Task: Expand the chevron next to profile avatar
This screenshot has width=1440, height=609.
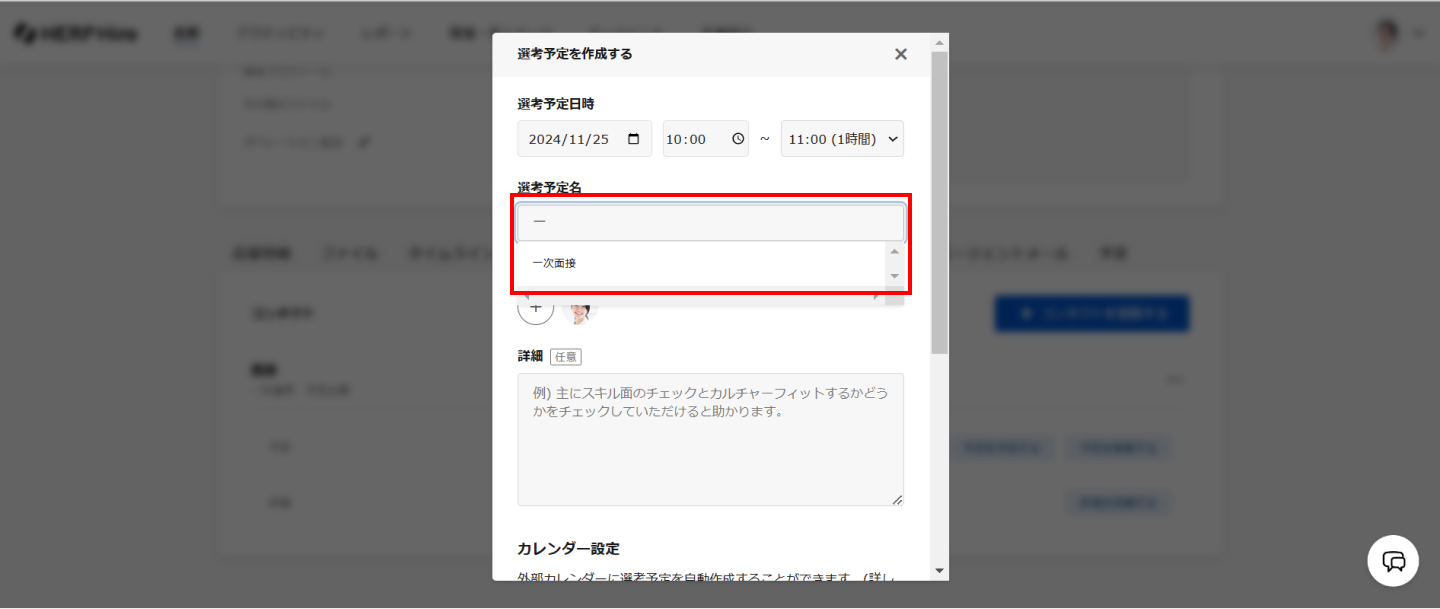Action: (1418, 34)
